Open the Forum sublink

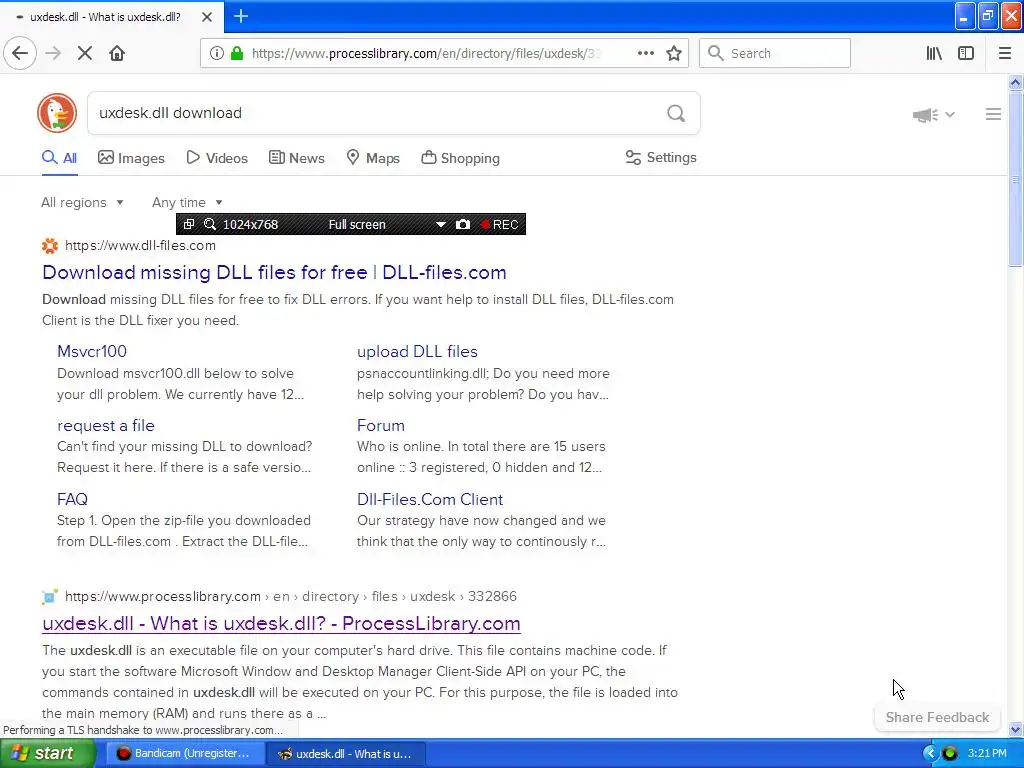tap(381, 426)
